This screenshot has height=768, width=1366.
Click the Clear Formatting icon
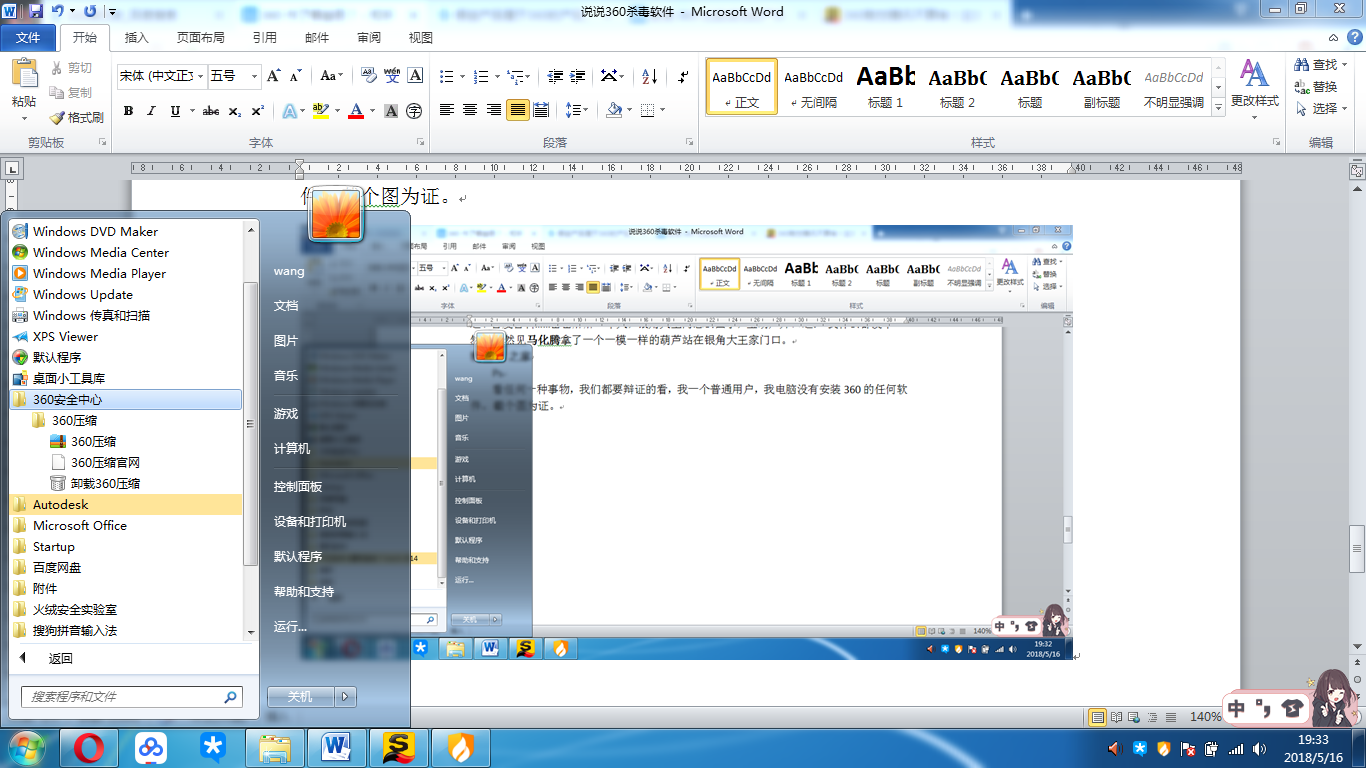368,76
